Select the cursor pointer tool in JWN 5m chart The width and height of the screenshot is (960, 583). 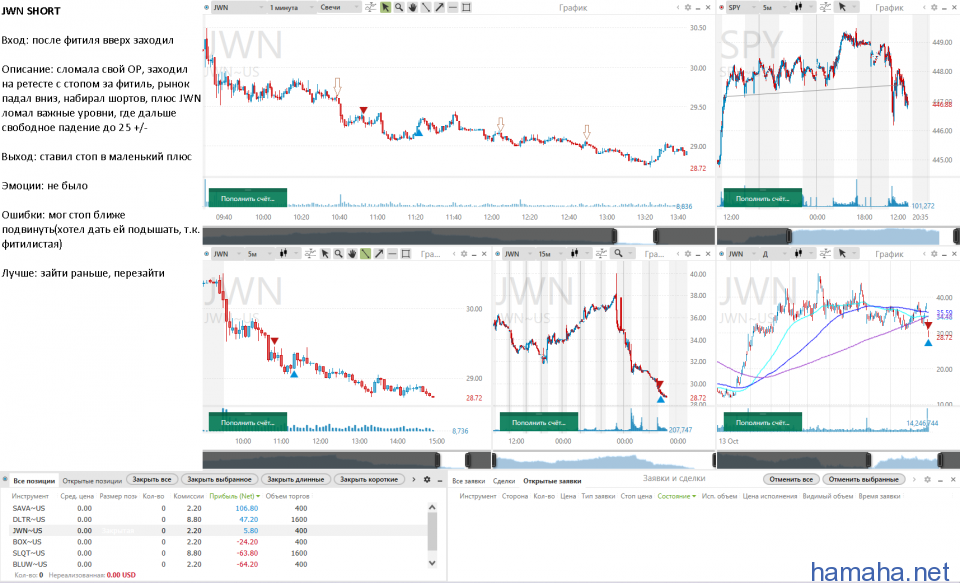325,254
